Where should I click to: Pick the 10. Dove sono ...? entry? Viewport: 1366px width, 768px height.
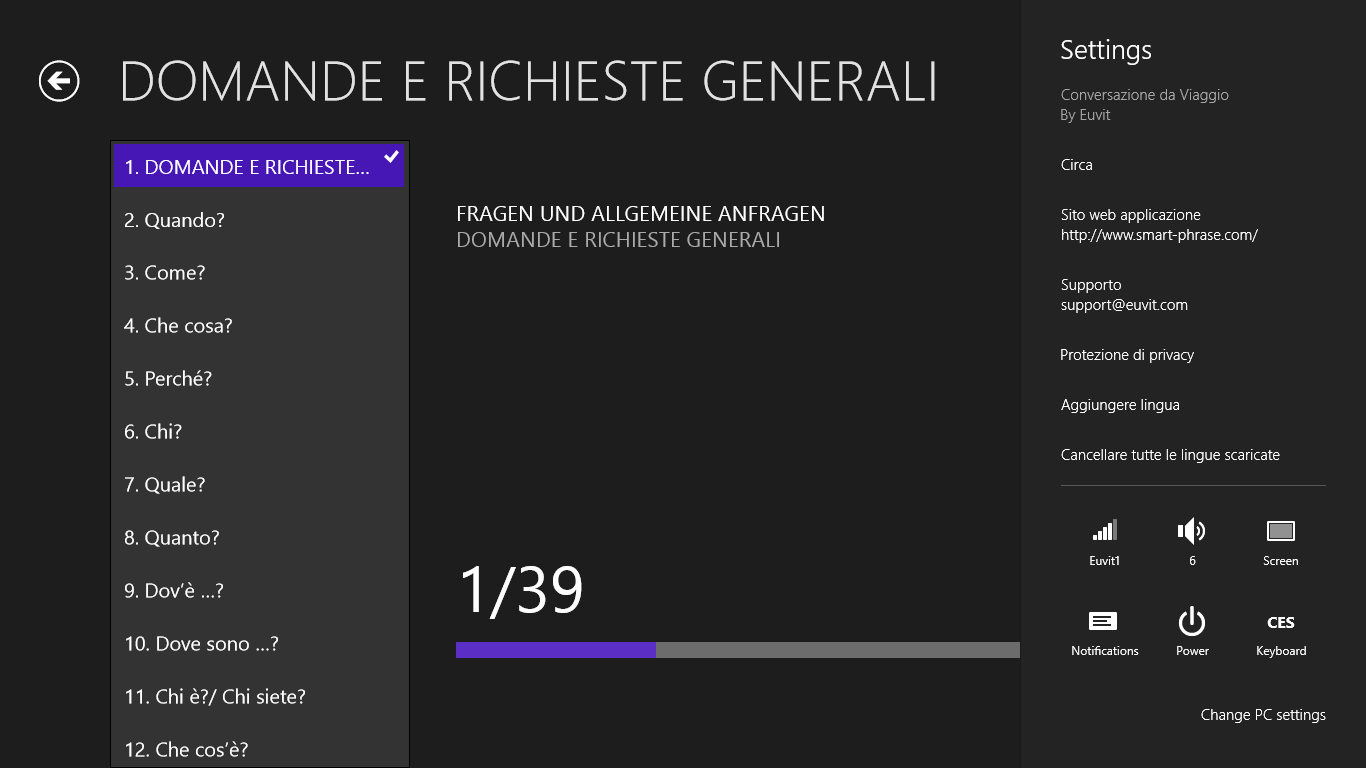[201, 644]
